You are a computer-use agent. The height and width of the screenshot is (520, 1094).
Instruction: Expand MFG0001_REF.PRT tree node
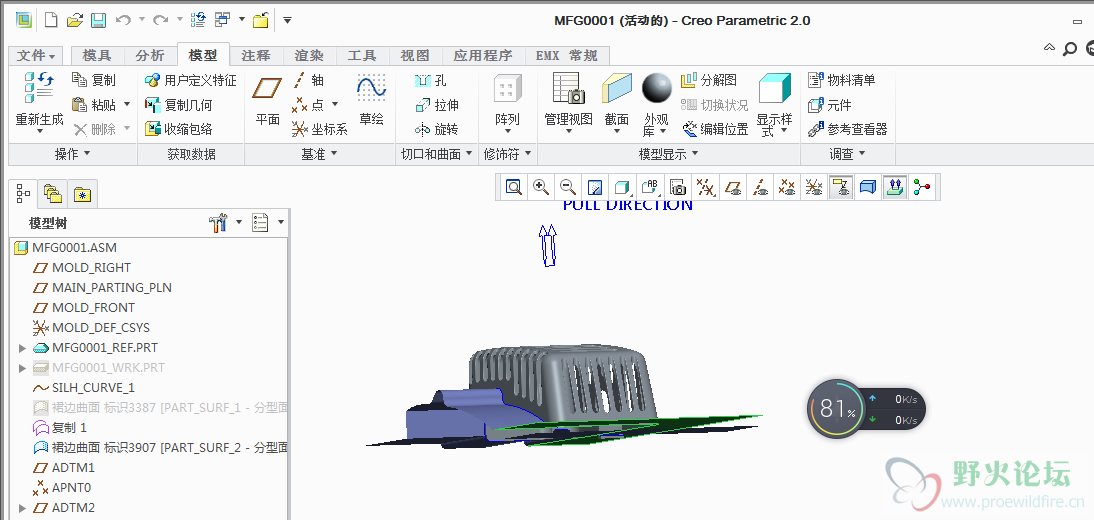coord(22,348)
